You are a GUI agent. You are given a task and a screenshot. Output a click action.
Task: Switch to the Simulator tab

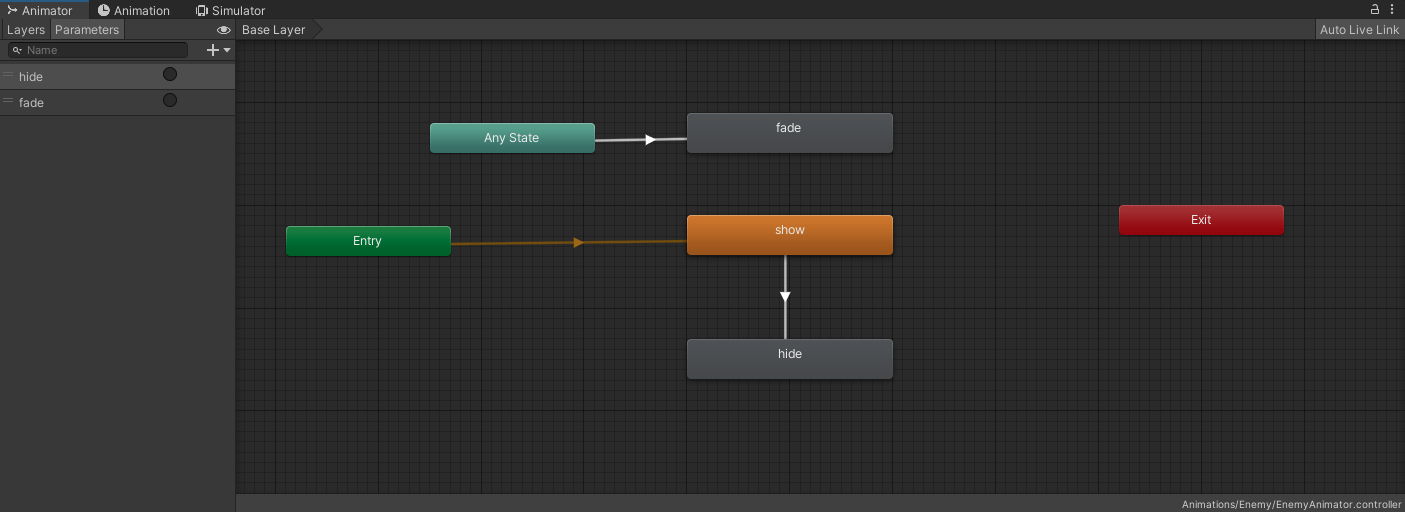click(230, 10)
